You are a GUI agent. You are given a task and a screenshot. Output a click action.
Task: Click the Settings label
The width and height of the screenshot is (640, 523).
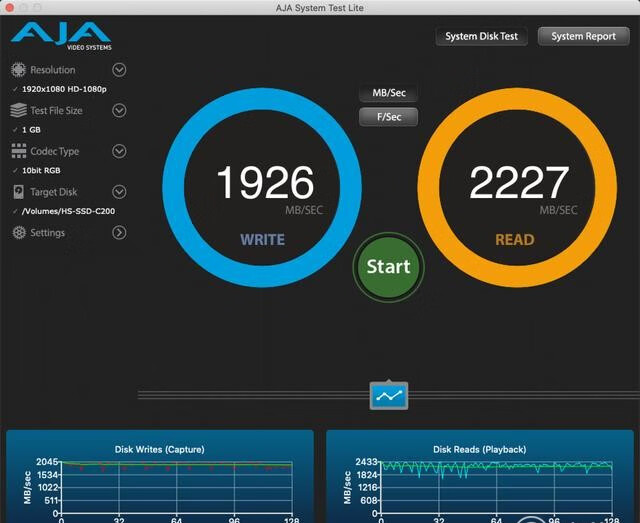47,233
